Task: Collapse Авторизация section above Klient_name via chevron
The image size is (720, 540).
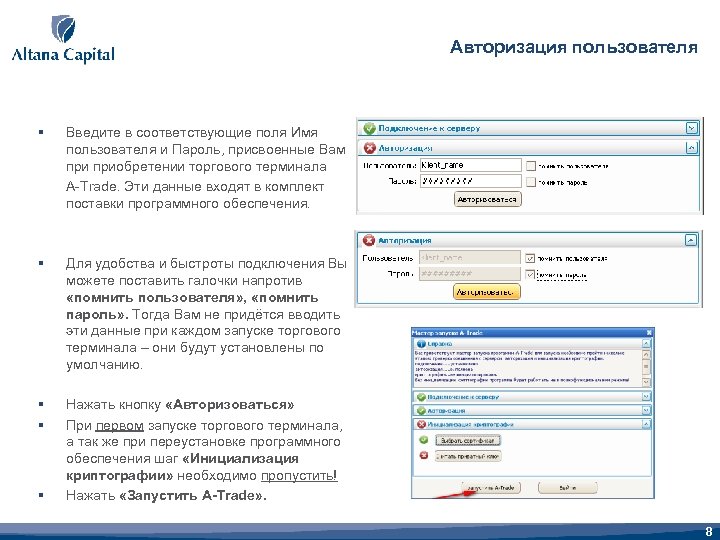Action: [x=692, y=148]
